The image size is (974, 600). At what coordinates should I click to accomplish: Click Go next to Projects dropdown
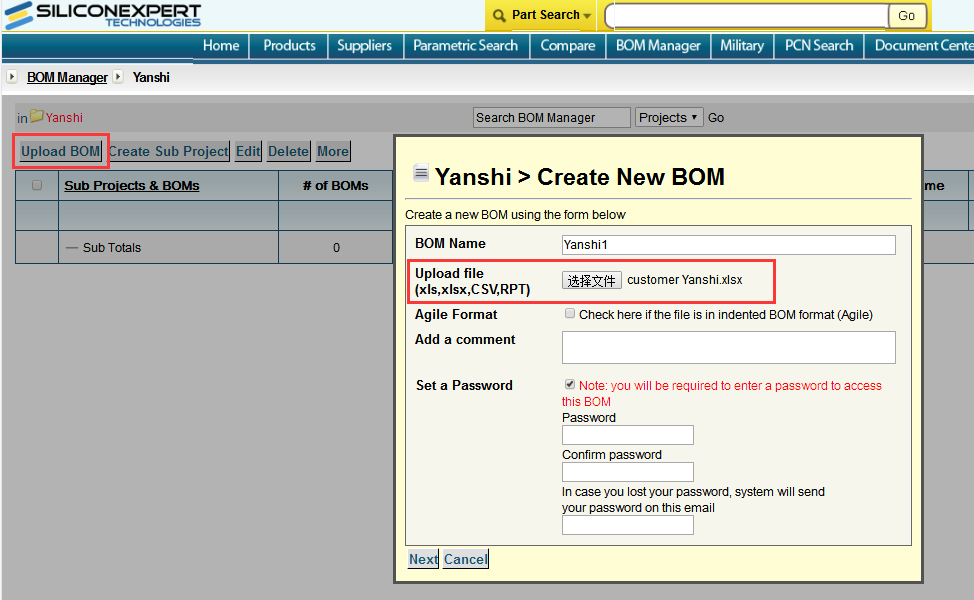pos(716,117)
